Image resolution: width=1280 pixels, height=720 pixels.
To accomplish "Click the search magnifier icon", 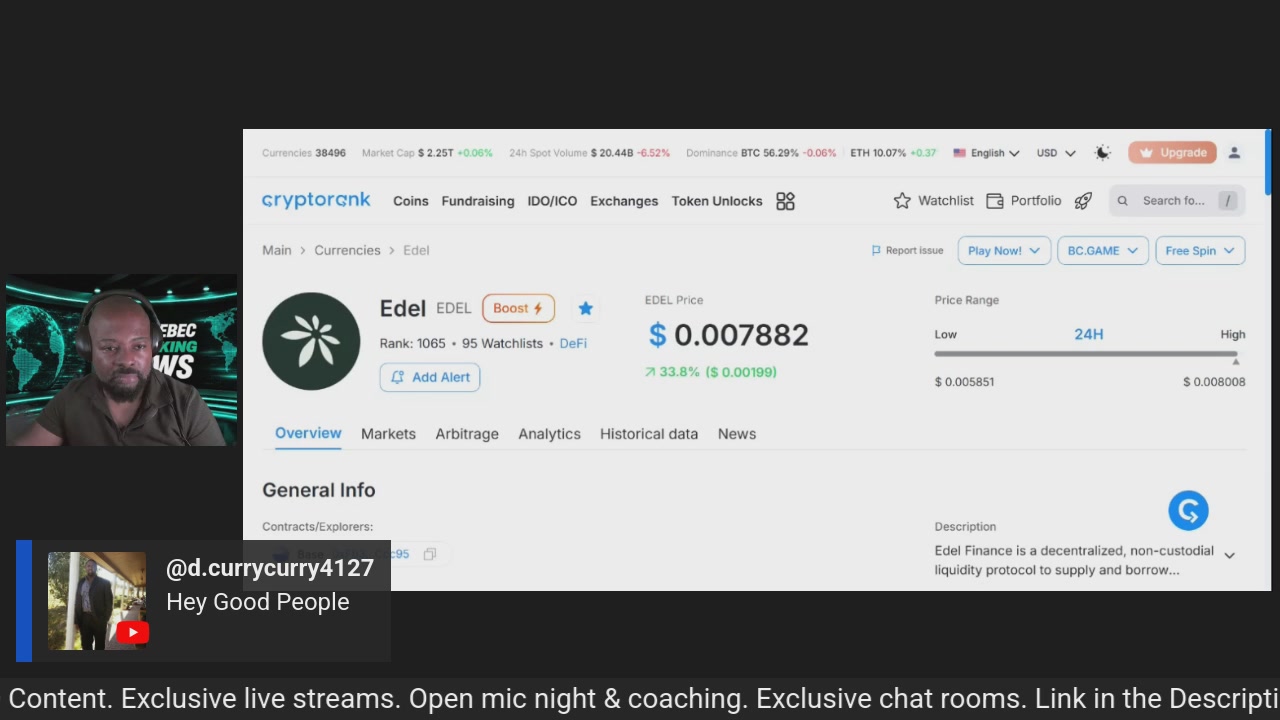I will click(1122, 201).
